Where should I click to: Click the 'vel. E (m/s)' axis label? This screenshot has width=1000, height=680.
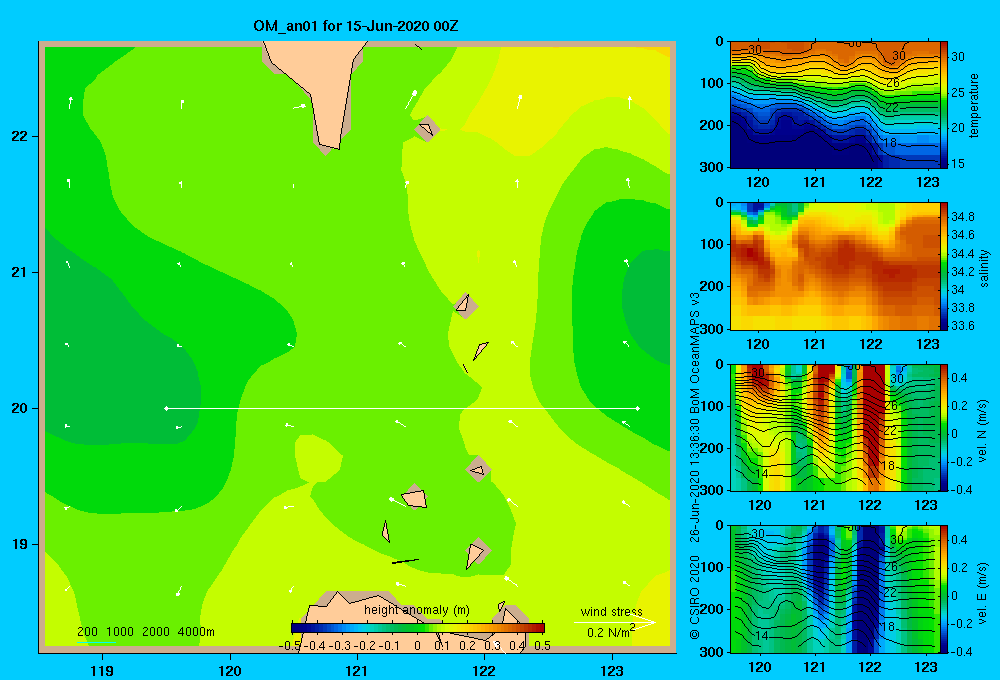tap(983, 592)
